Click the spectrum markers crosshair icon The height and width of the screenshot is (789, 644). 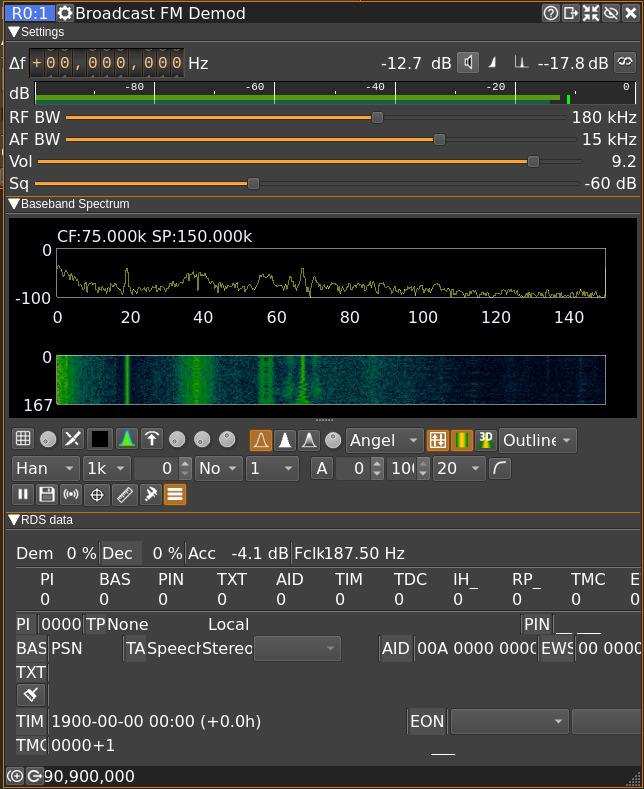(x=98, y=494)
